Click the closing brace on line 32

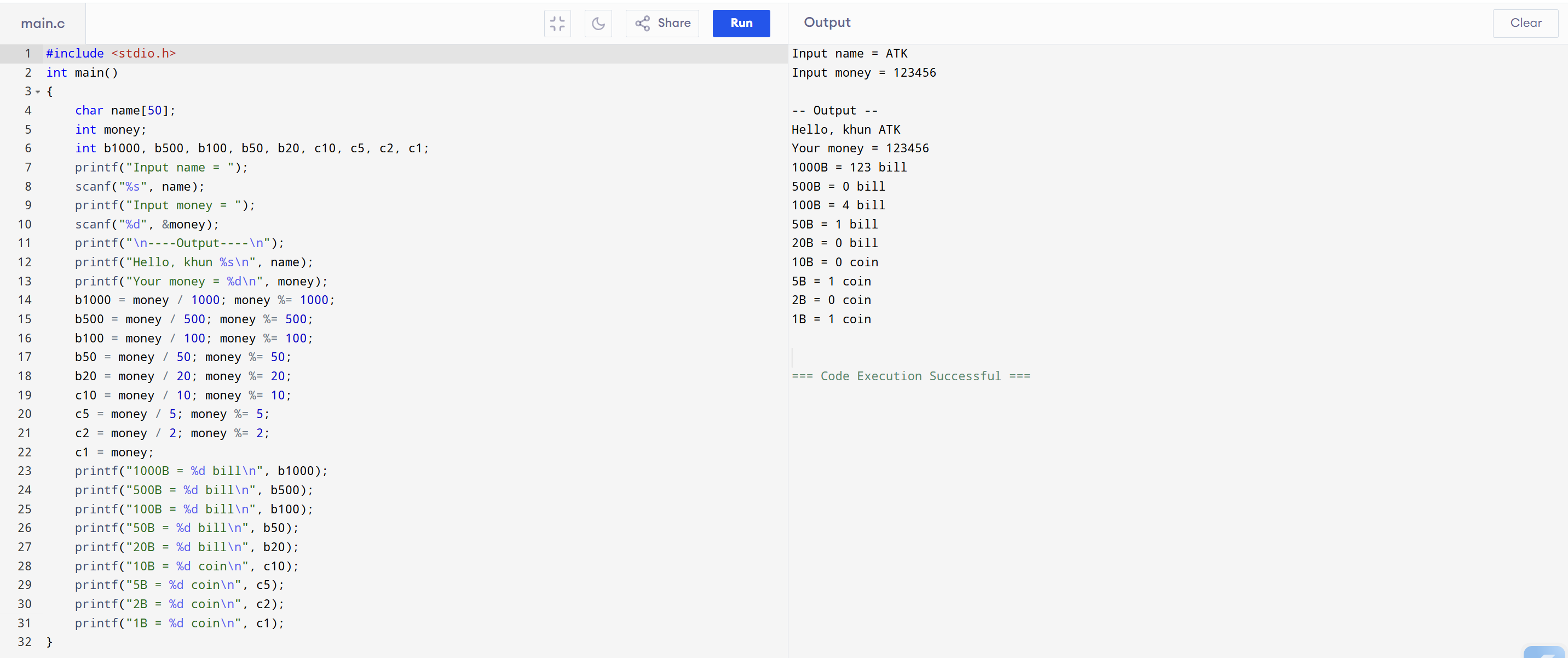[49, 642]
